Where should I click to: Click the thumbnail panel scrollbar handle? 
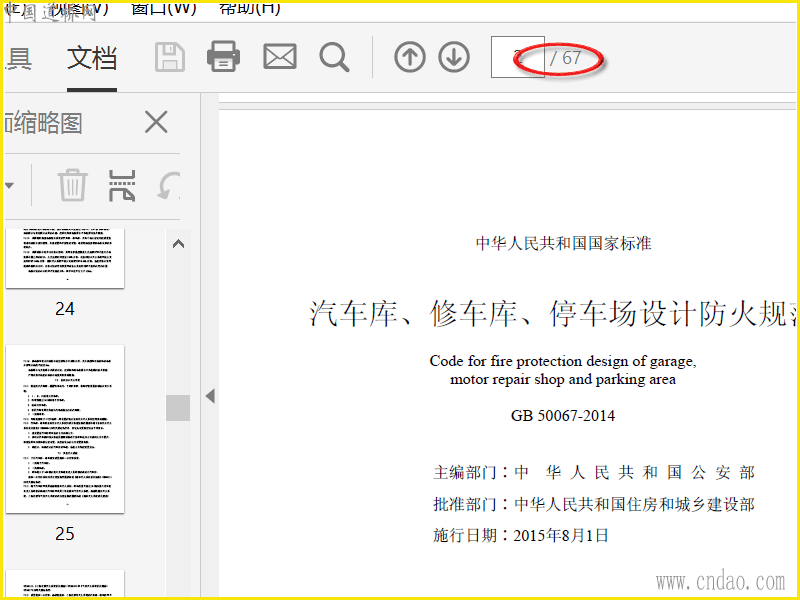(178, 408)
